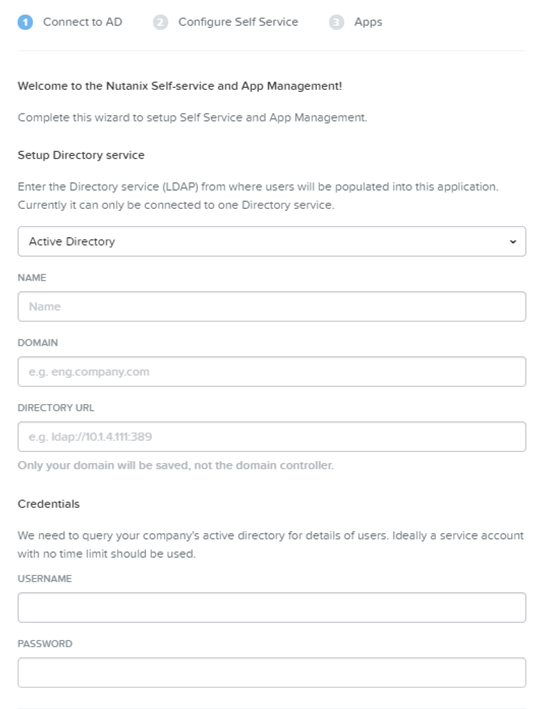This screenshot has width=550, height=709.
Task: Open the Apps wizard step
Action: point(368,22)
